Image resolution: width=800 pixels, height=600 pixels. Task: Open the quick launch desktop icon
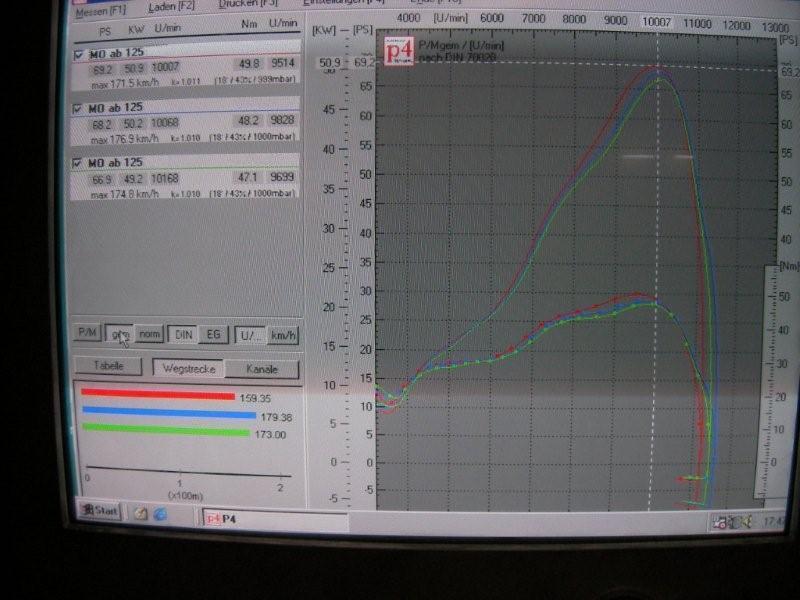141,513
